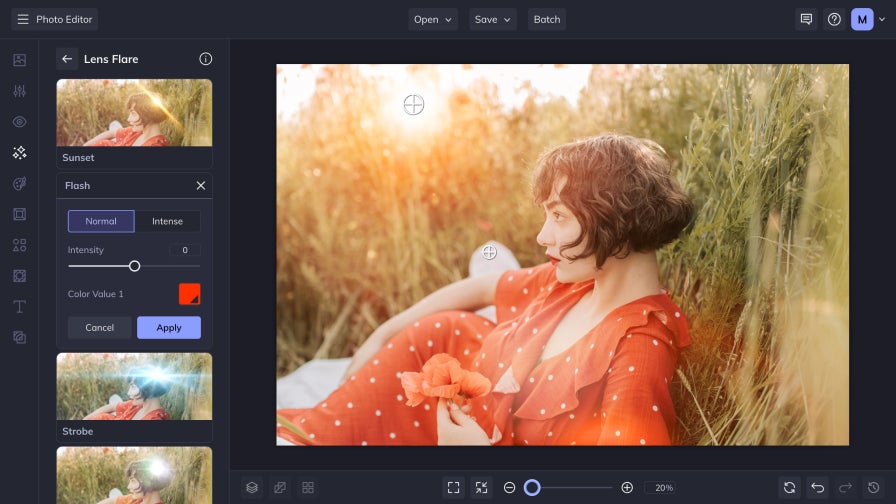The image size is (896, 504).
Task: Go back from Lens Flare panel
Action: click(67, 59)
